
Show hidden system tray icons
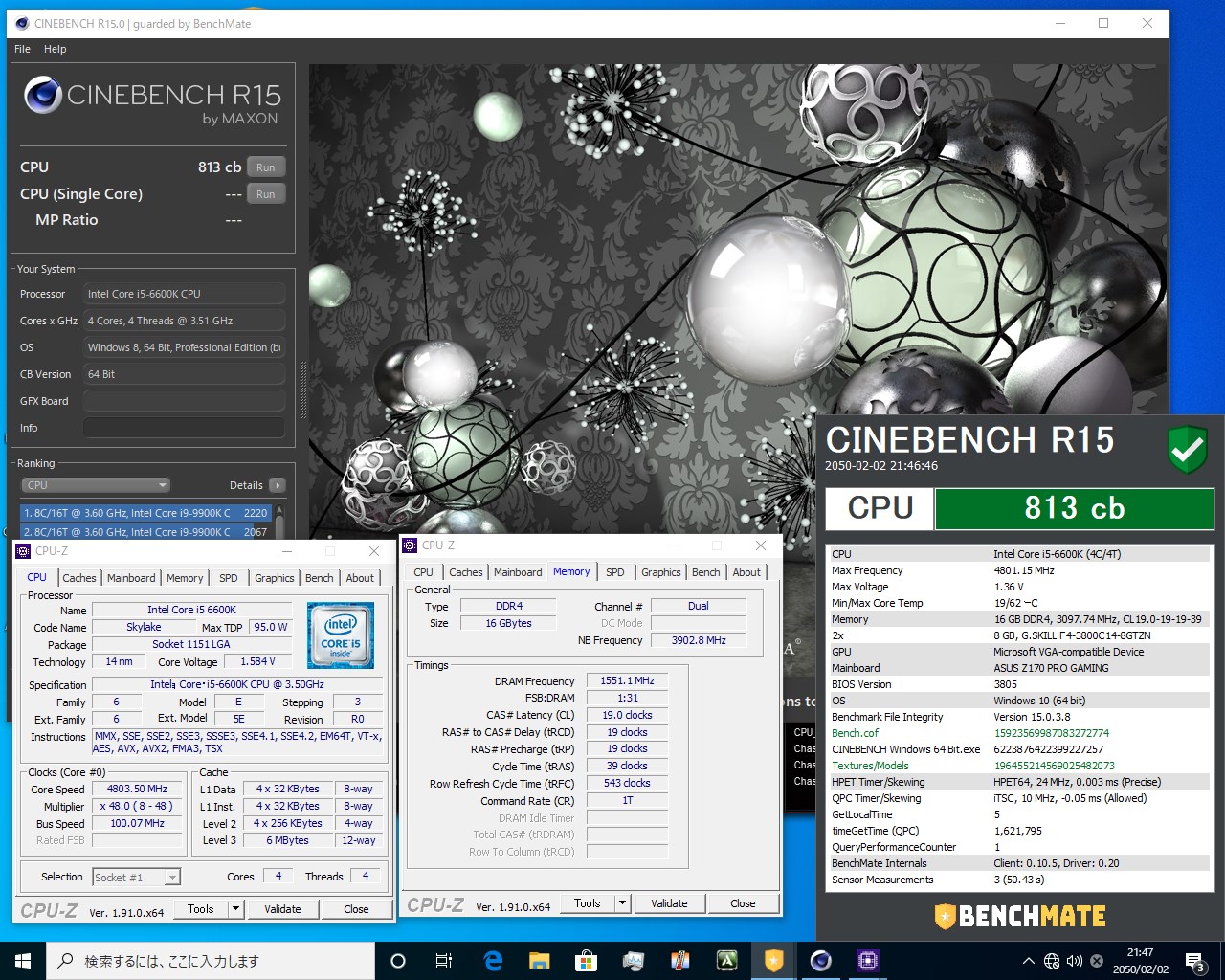[1028, 961]
